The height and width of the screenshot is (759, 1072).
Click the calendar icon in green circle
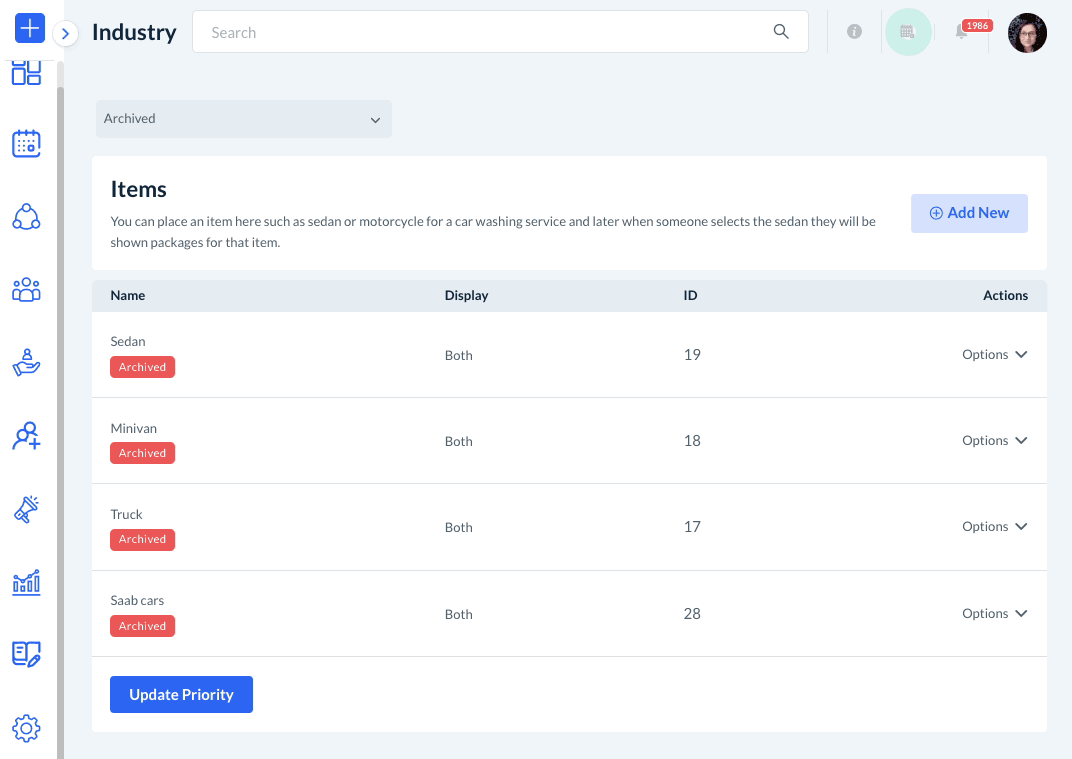(x=908, y=32)
